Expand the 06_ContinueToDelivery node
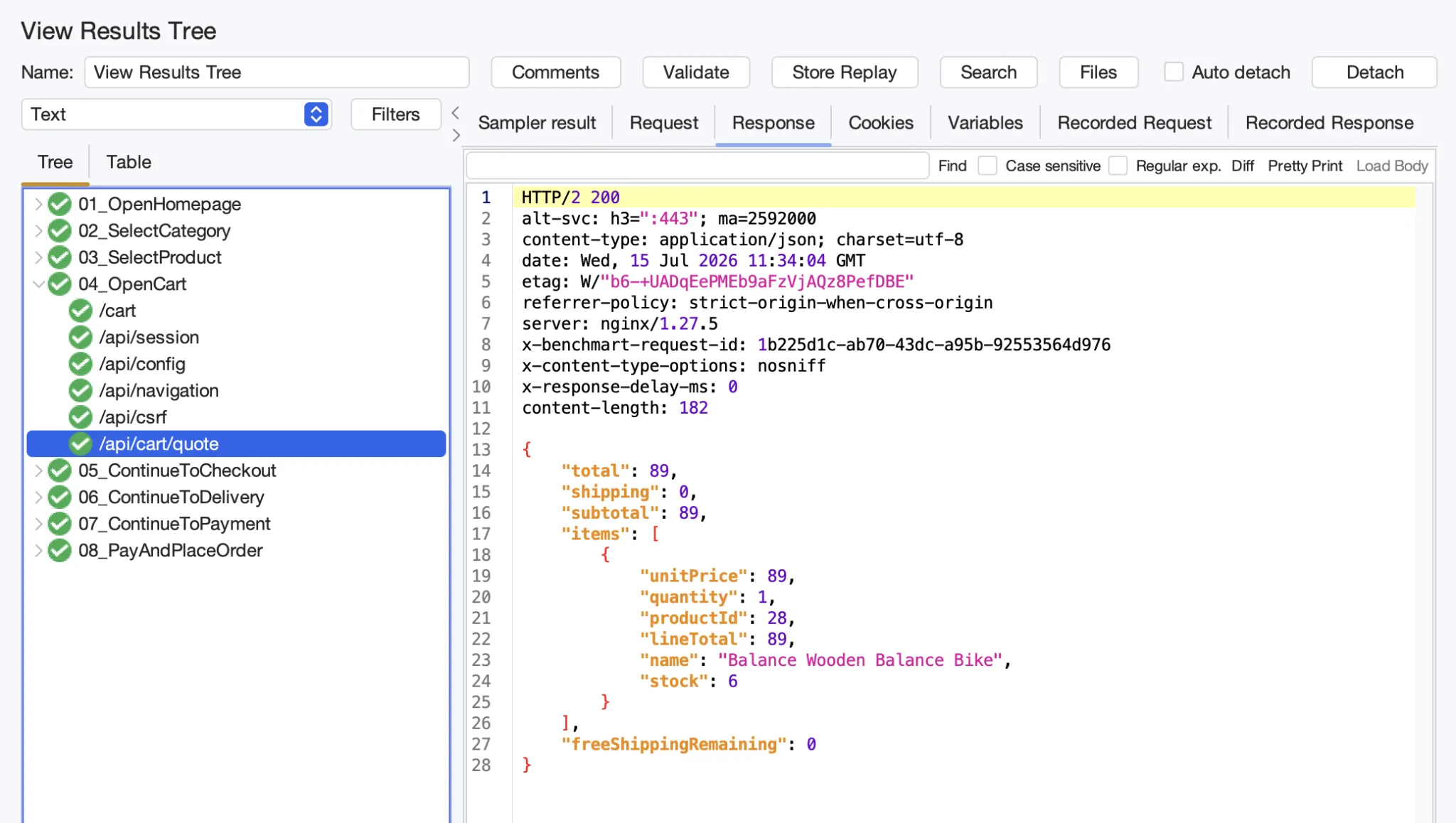The image size is (1456, 823). pyautogui.click(x=38, y=497)
